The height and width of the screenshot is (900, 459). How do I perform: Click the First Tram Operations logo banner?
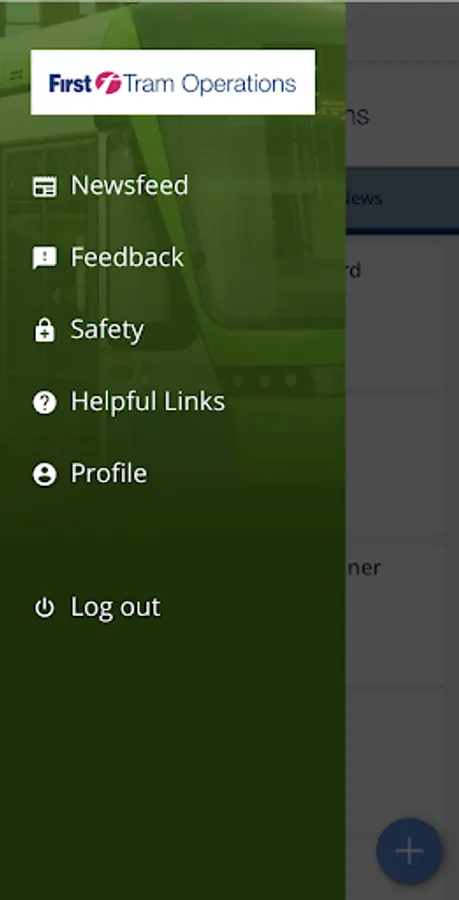point(173,82)
